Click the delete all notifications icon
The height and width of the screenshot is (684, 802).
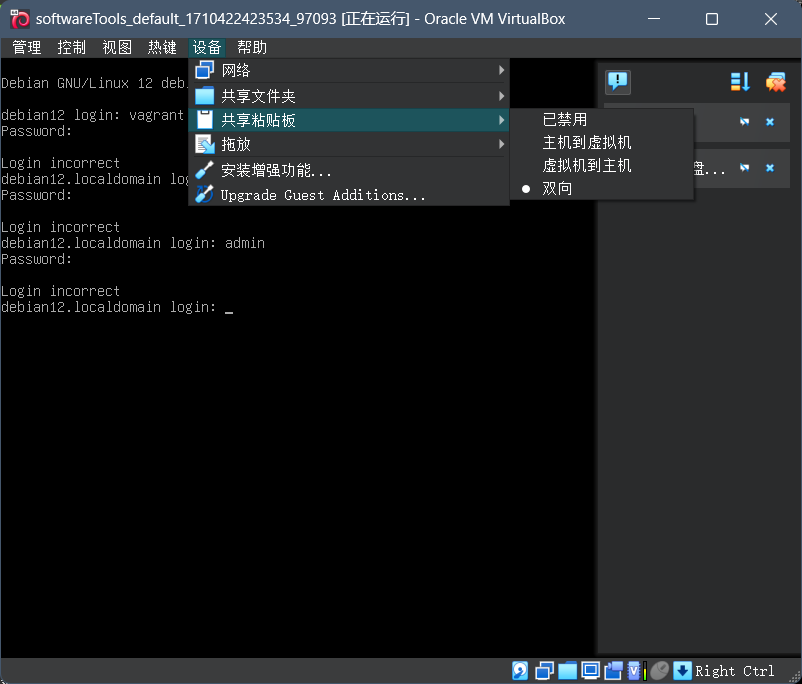775,82
